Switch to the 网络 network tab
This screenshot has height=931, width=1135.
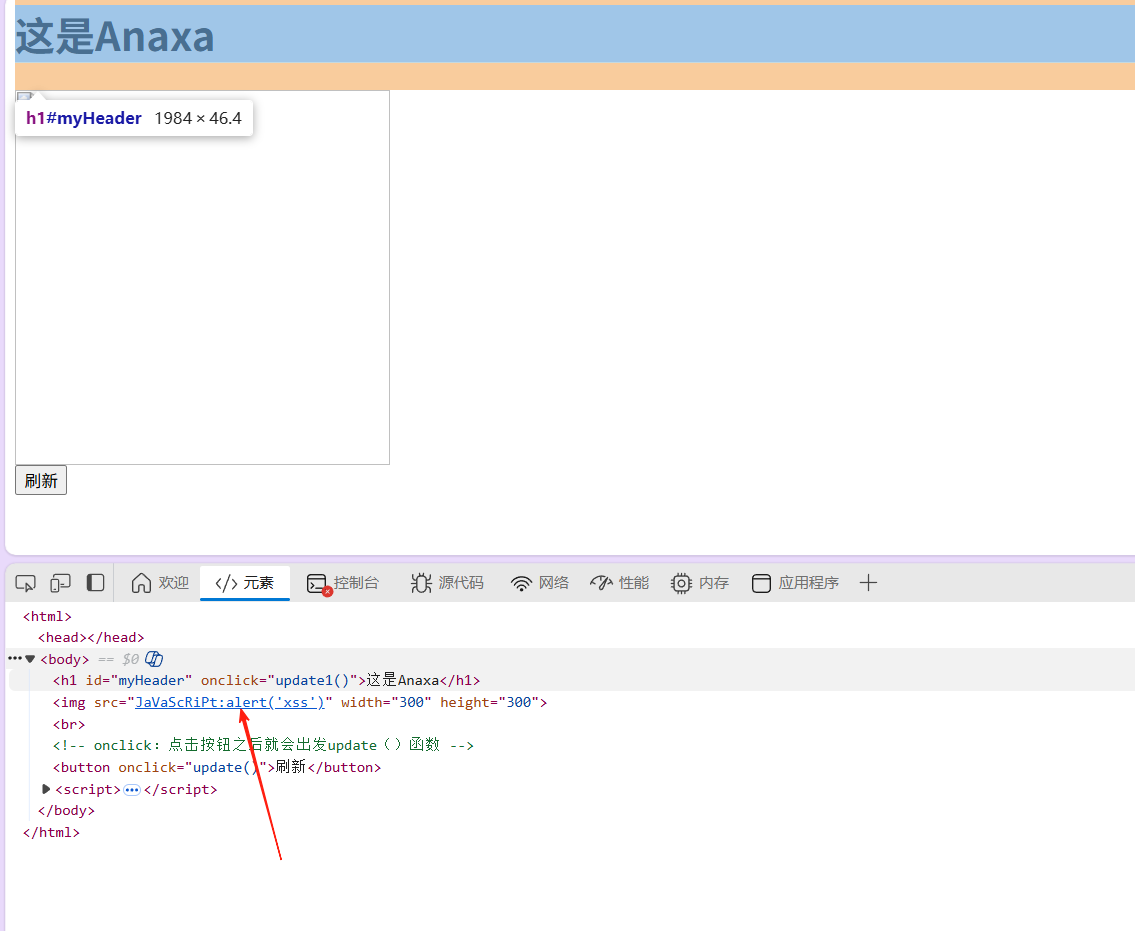pos(540,583)
